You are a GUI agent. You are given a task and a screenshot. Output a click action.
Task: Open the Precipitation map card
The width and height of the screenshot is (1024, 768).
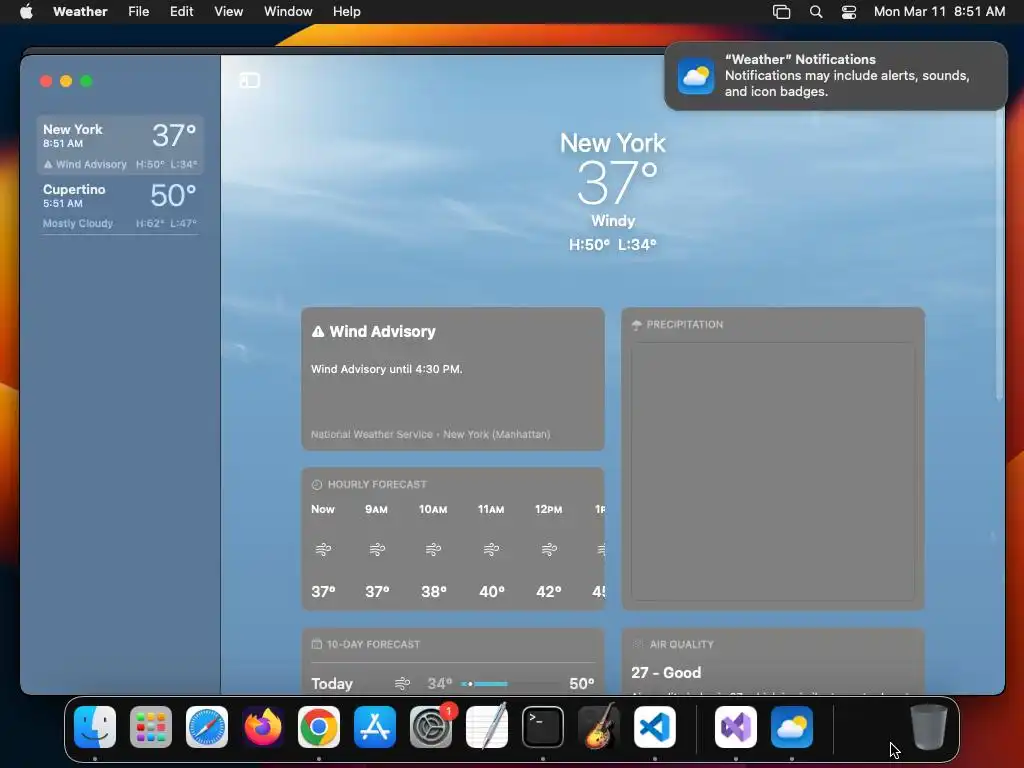[773, 458]
